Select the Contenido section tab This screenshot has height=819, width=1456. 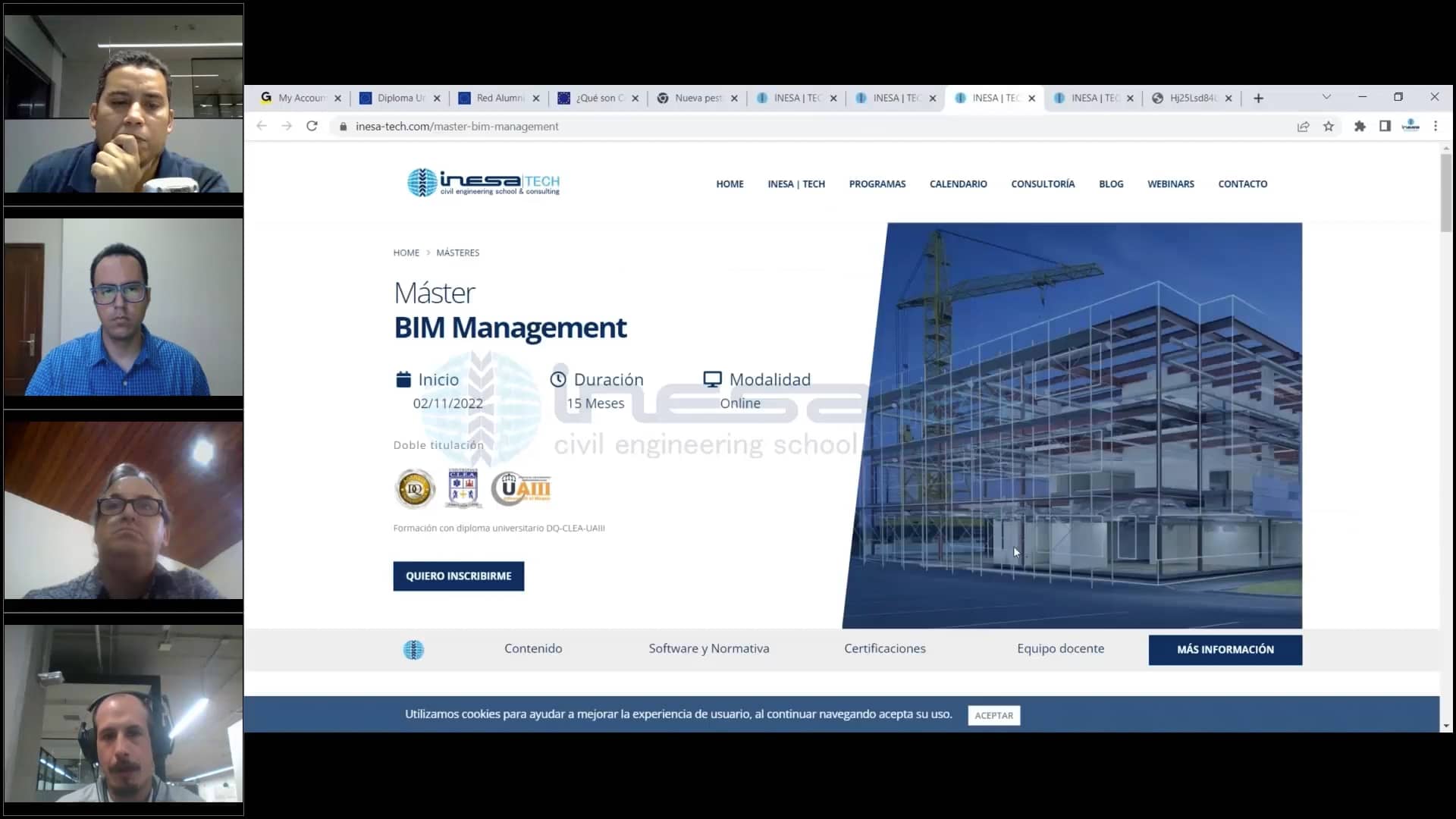click(533, 649)
